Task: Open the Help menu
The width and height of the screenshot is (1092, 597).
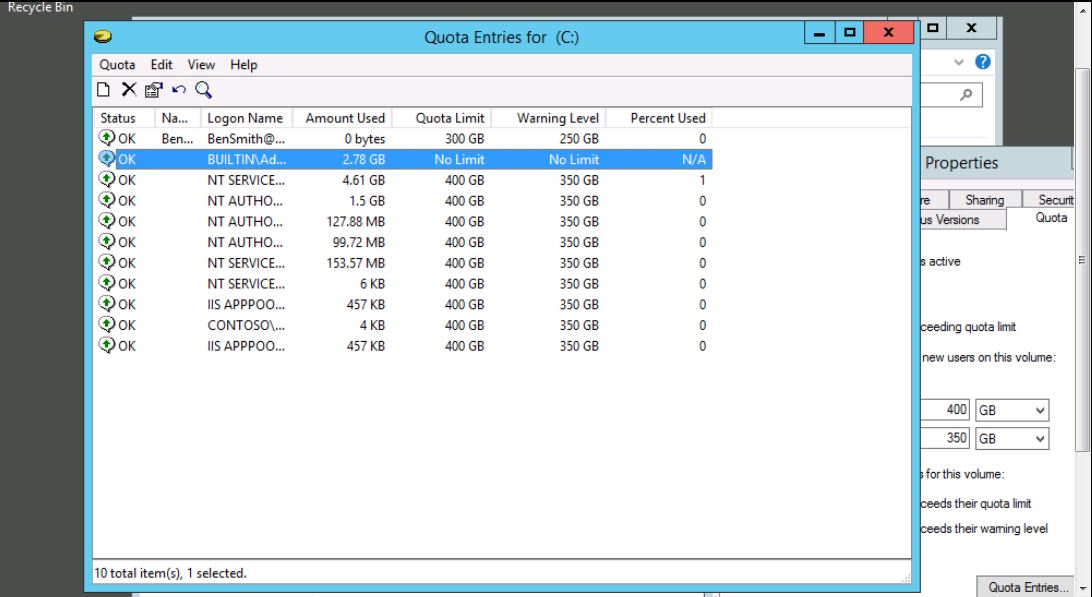Action: click(x=244, y=64)
